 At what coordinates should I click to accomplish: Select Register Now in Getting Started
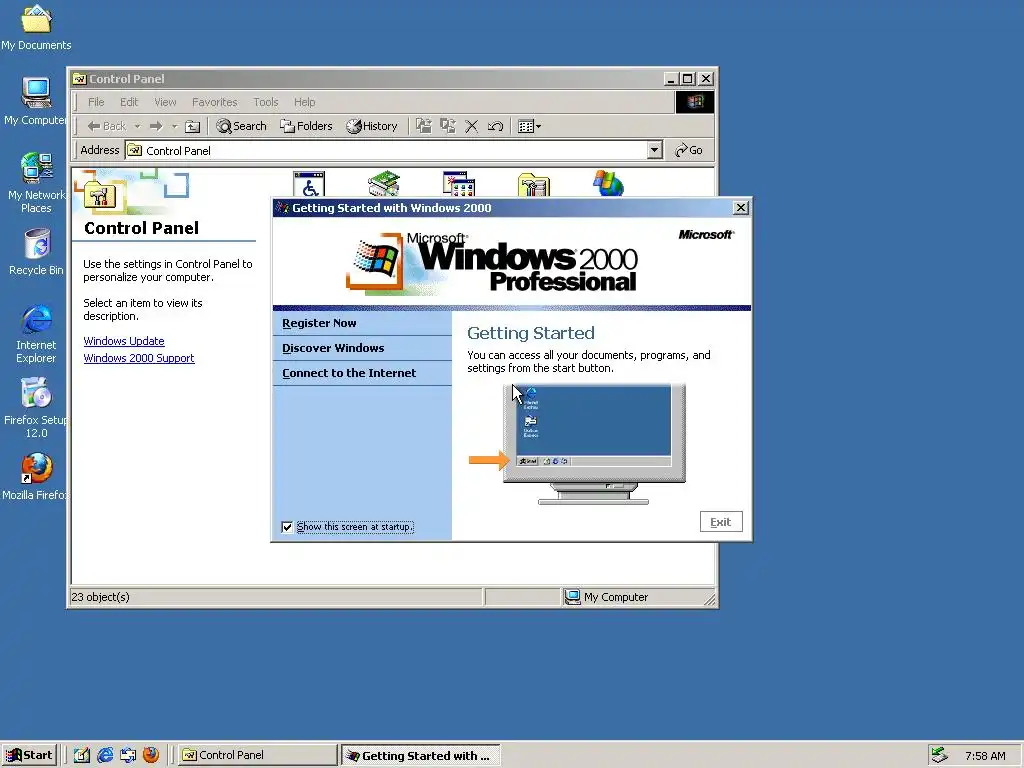pos(319,323)
